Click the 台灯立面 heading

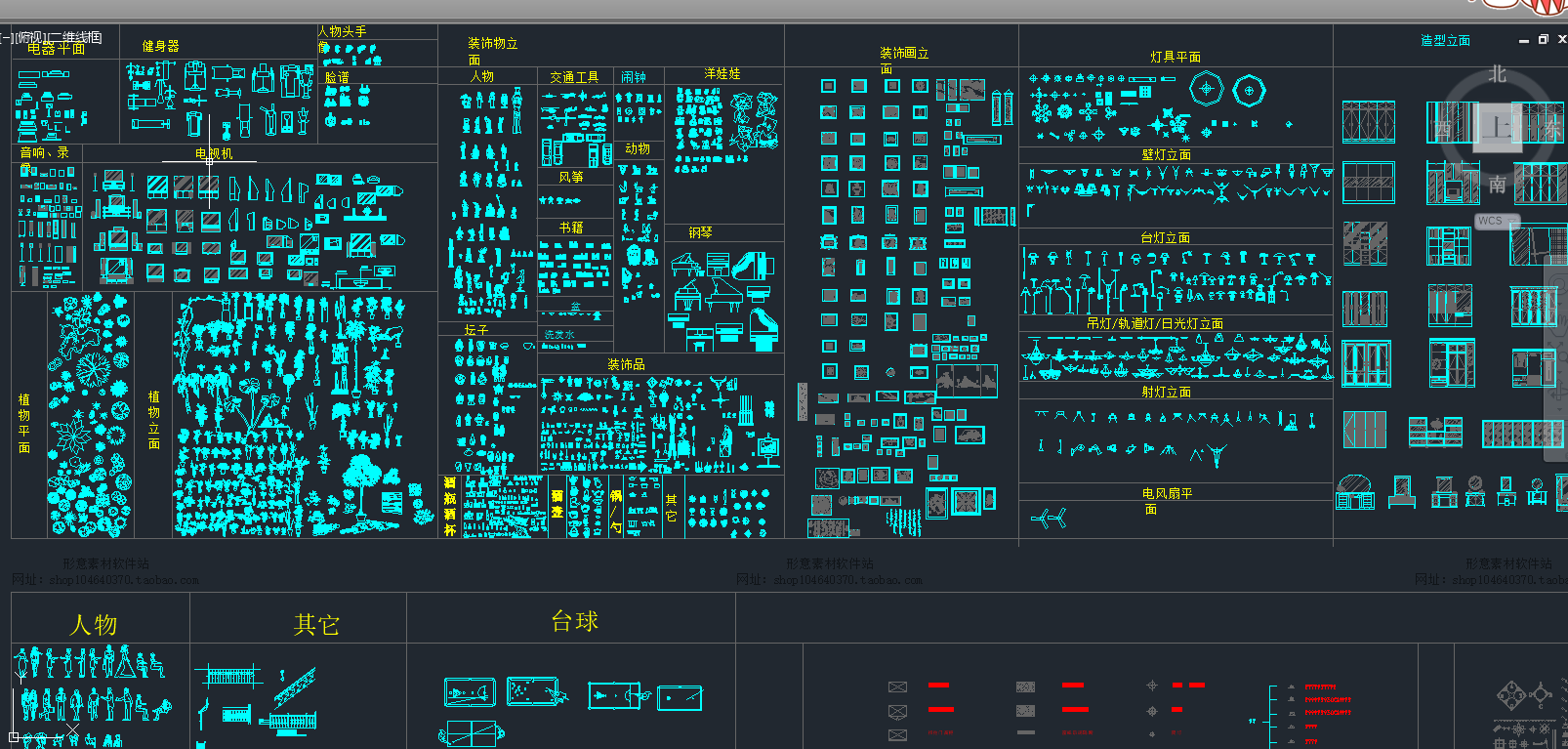[x=1166, y=237]
